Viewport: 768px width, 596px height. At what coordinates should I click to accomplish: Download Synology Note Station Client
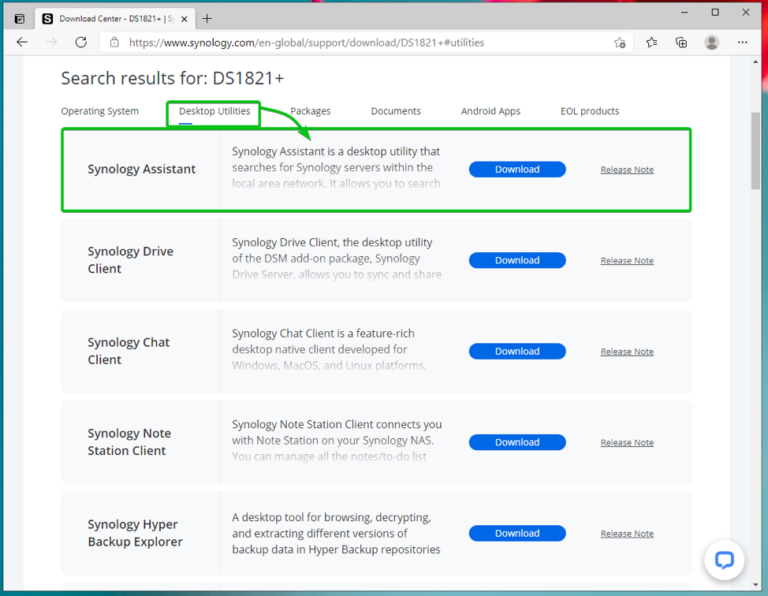click(517, 442)
